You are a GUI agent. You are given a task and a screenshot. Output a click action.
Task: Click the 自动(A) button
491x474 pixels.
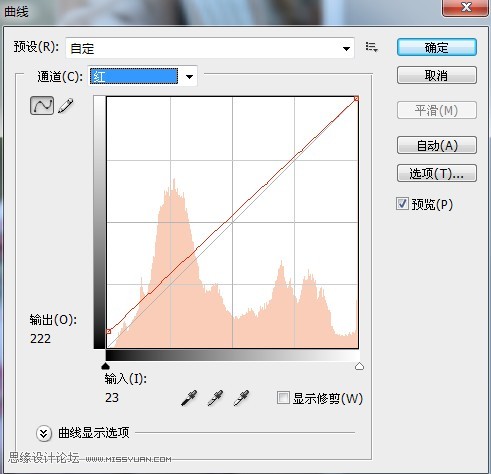(x=437, y=145)
